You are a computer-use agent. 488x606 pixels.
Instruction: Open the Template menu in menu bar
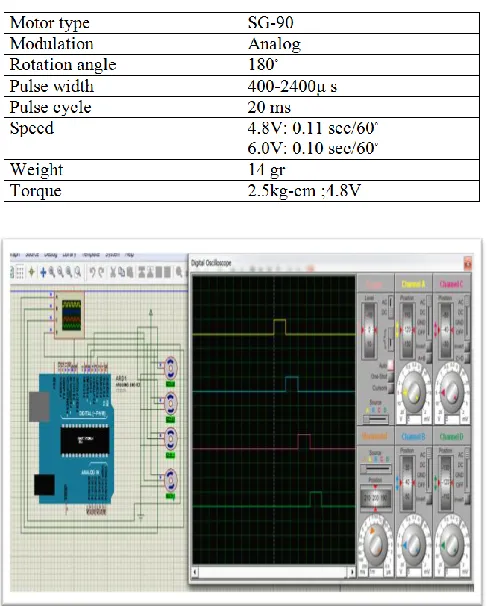point(91,255)
